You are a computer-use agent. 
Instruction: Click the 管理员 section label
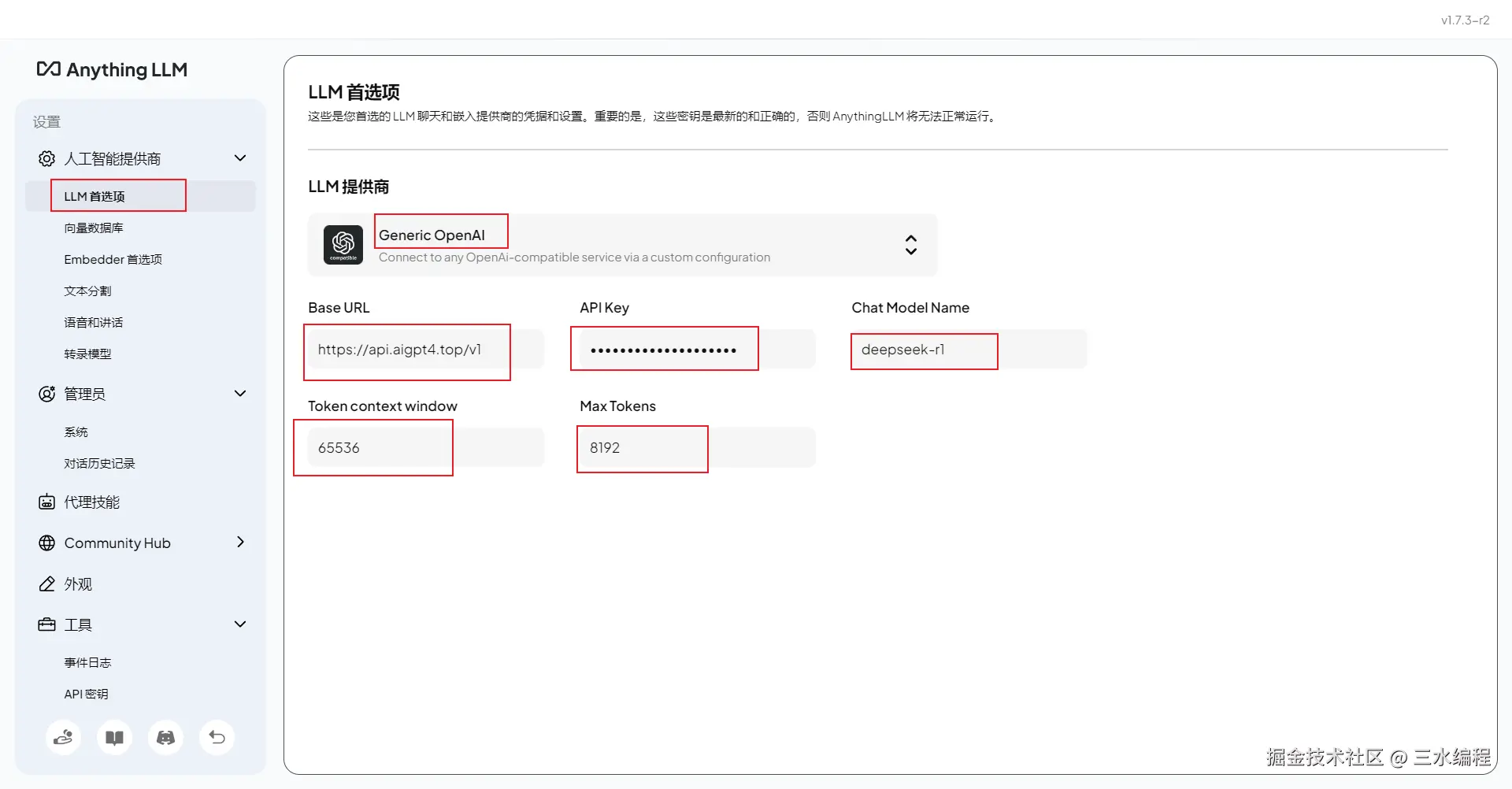[x=85, y=394]
